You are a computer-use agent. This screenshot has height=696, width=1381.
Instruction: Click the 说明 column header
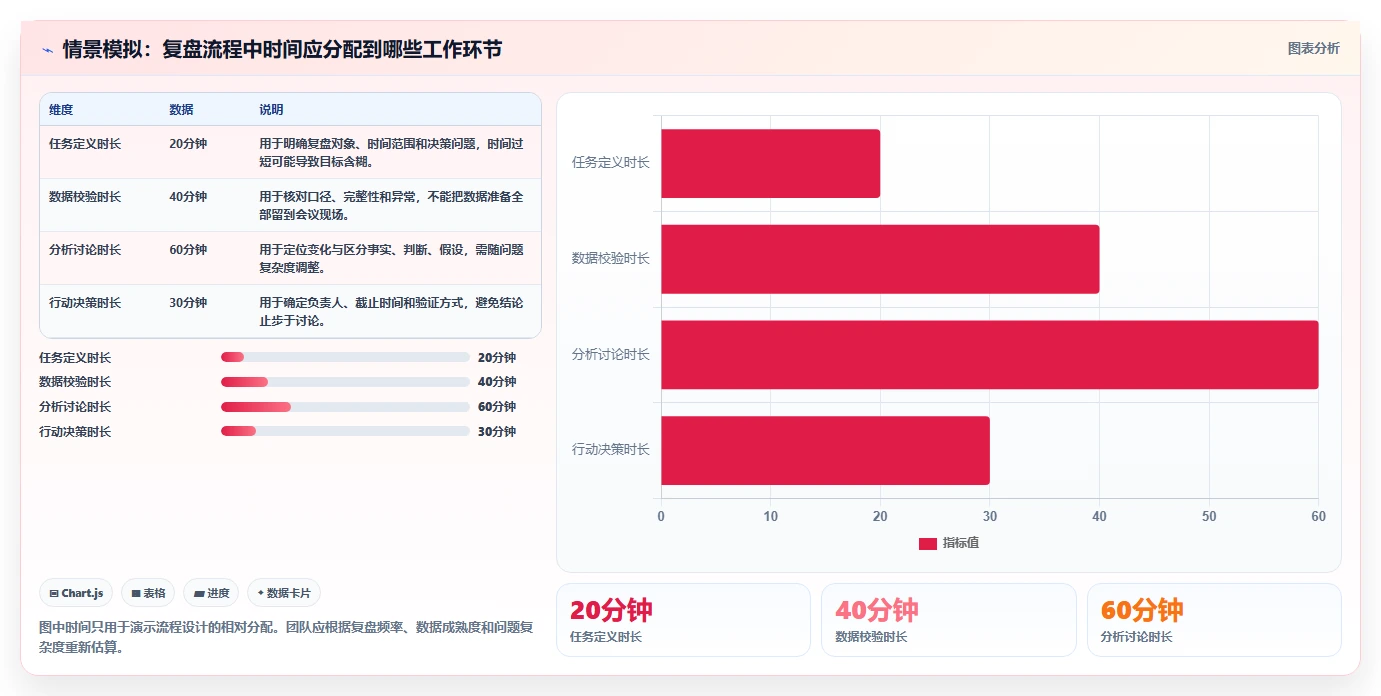click(271, 110)
